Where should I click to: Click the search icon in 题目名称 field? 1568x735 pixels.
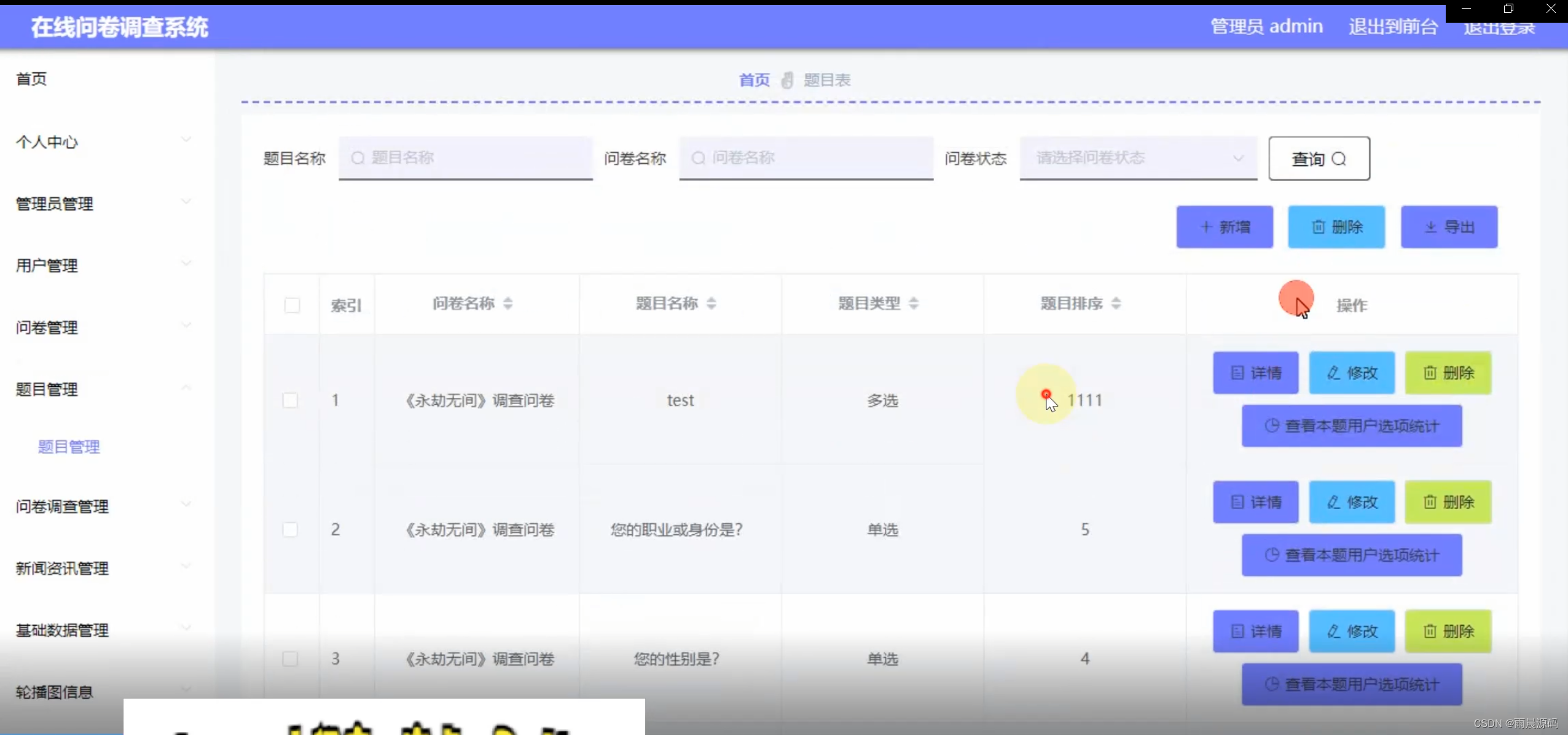pyautogui.click(x=358, y=158)
